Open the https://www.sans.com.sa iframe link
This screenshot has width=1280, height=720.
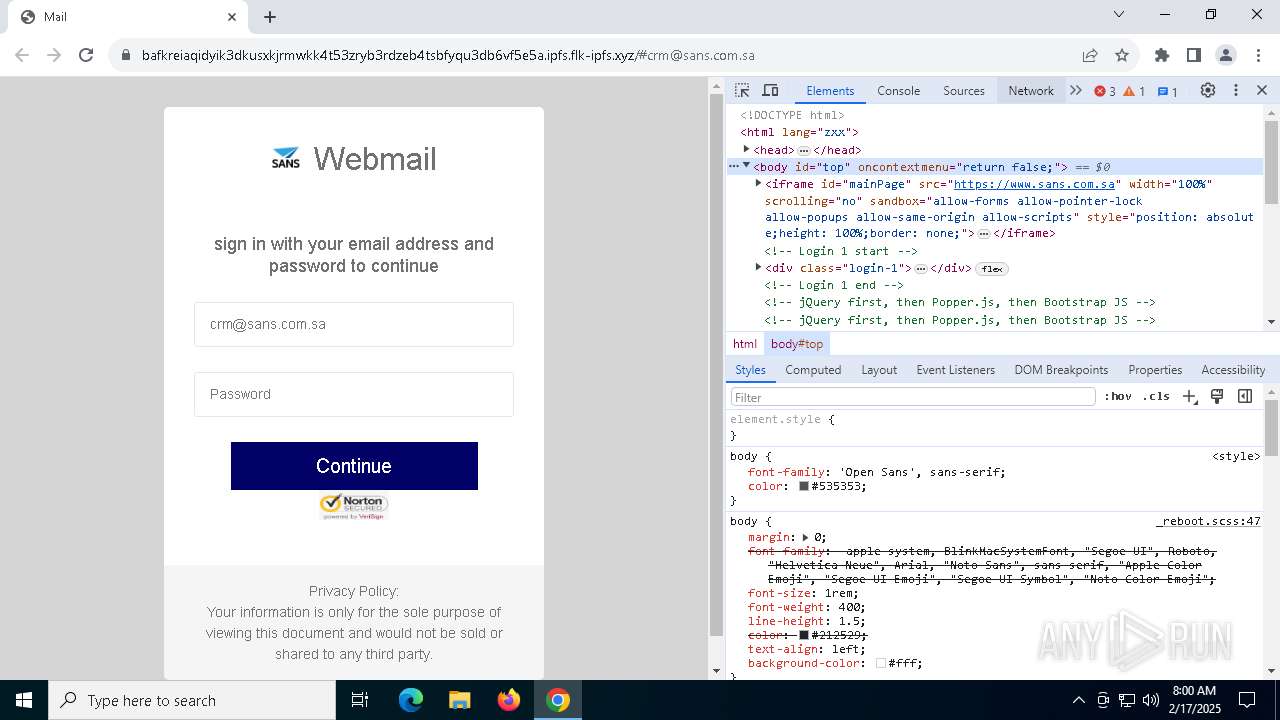pos(1034,184)
